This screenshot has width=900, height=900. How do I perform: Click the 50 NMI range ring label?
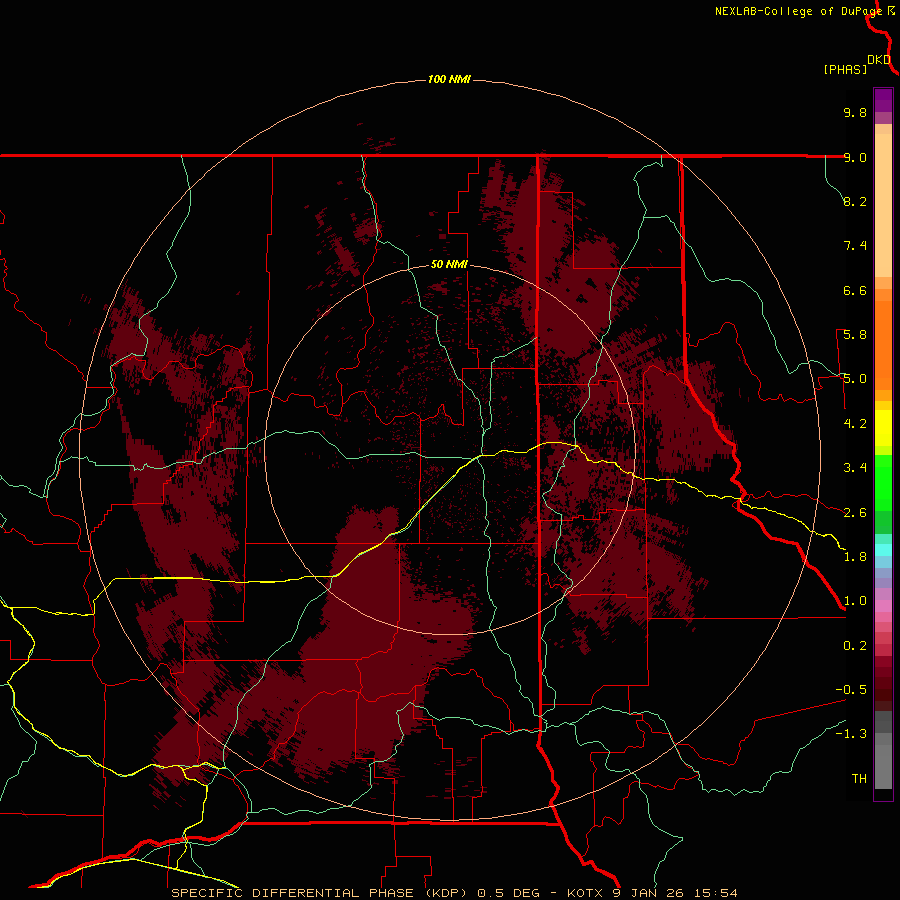pyautogui.click(x=449, y=264)
